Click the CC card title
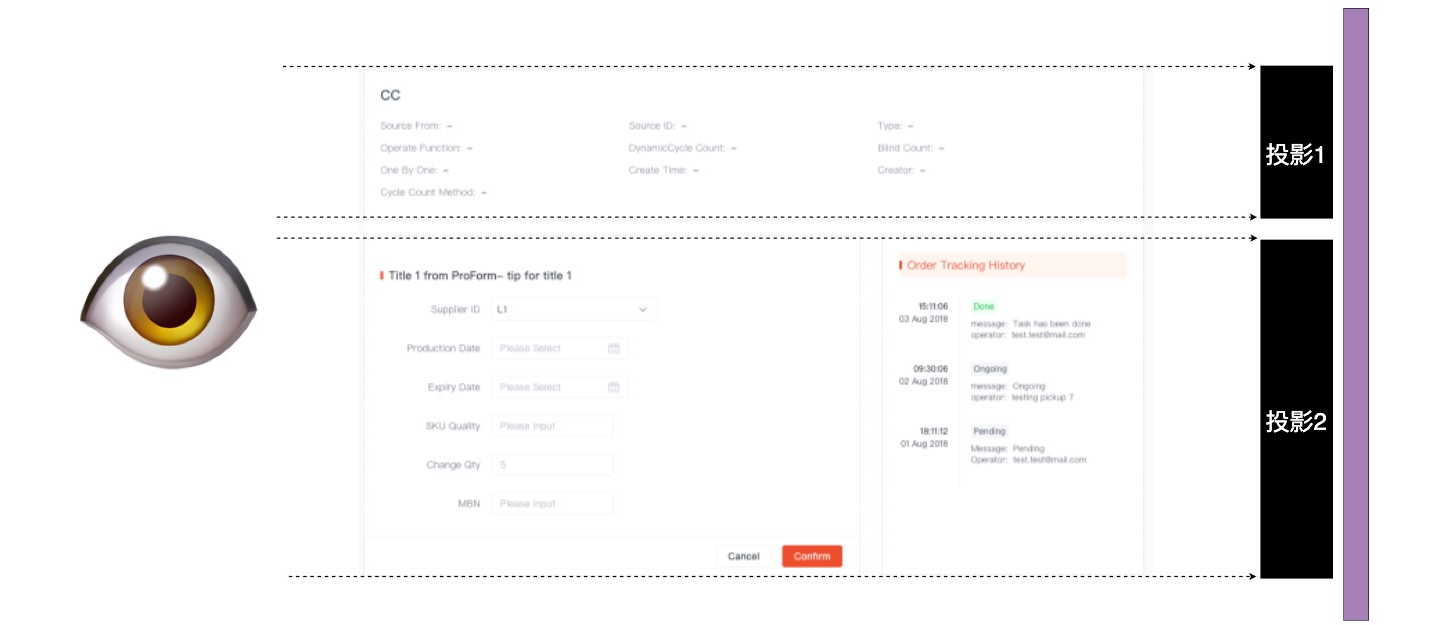The height and width of the screenshot is (625, 1430). coord(390,95)
